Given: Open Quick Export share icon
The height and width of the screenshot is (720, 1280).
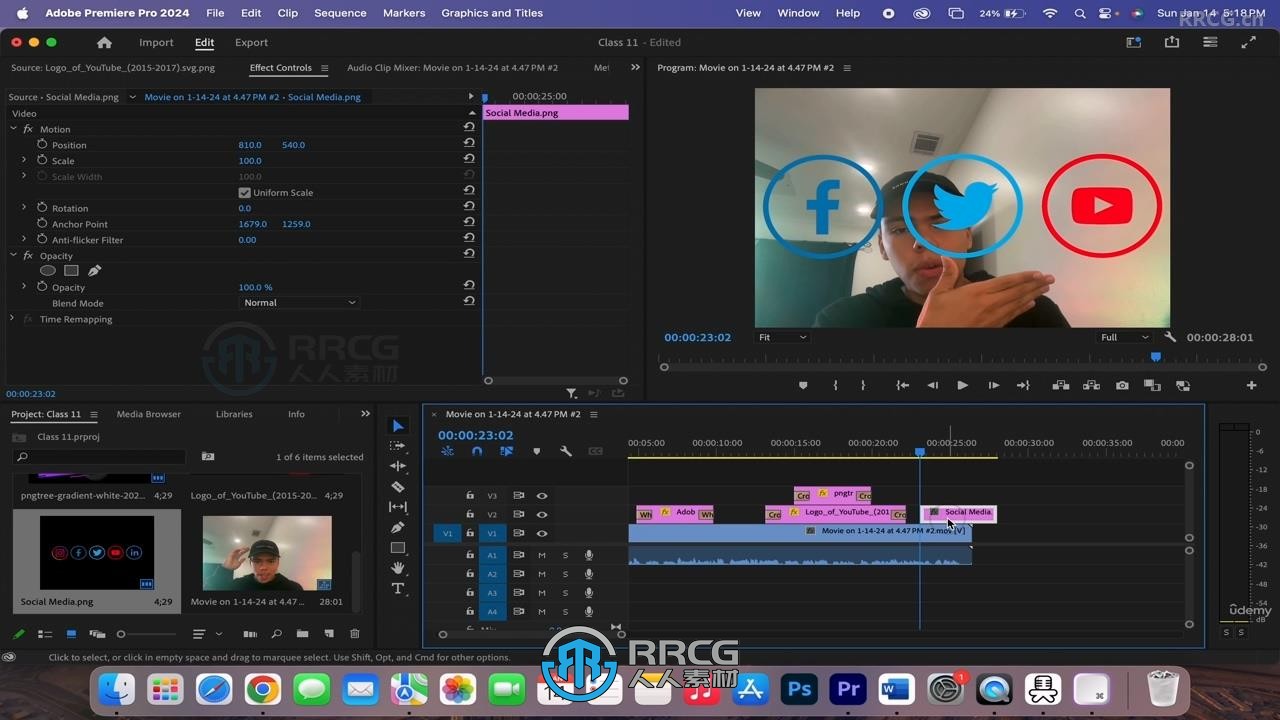Looking at the screenshot, I should [1171, 43].
